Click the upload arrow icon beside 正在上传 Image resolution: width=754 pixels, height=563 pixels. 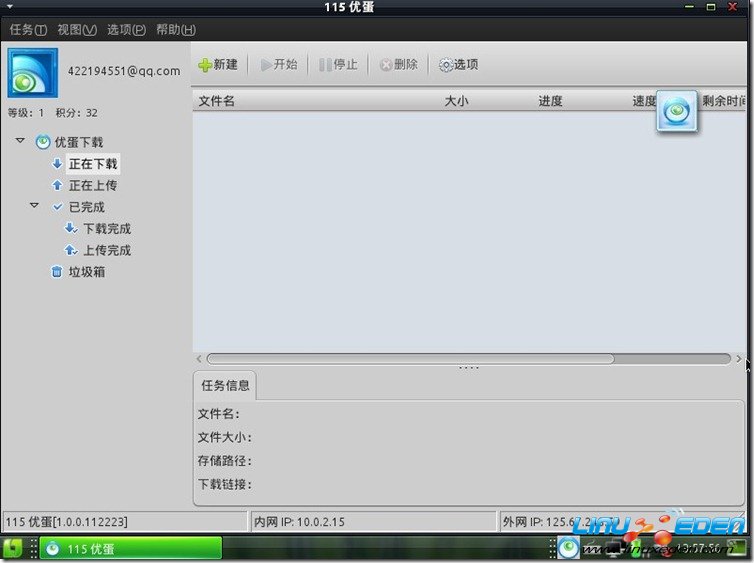pyautogui.click(x=57, y=185)
